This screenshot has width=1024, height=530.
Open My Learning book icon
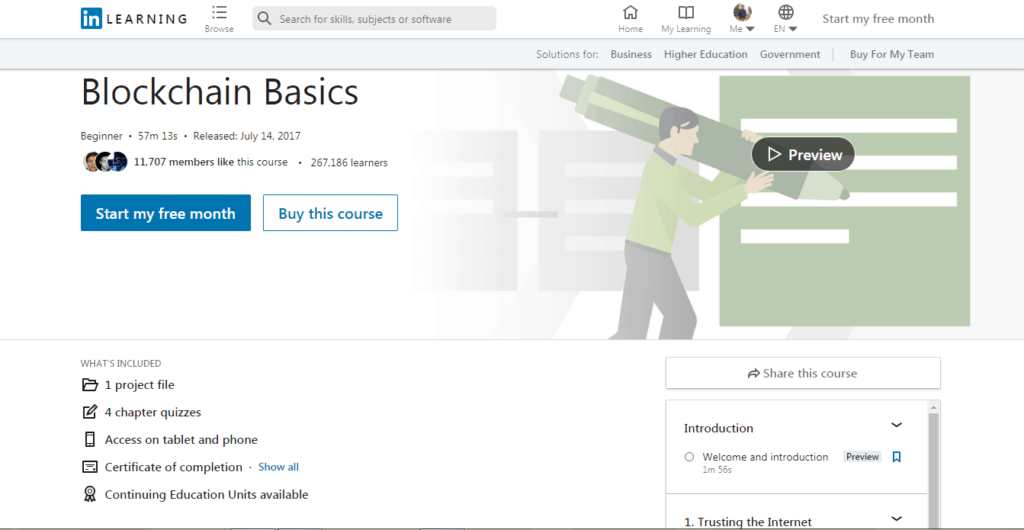coord(686,12)
